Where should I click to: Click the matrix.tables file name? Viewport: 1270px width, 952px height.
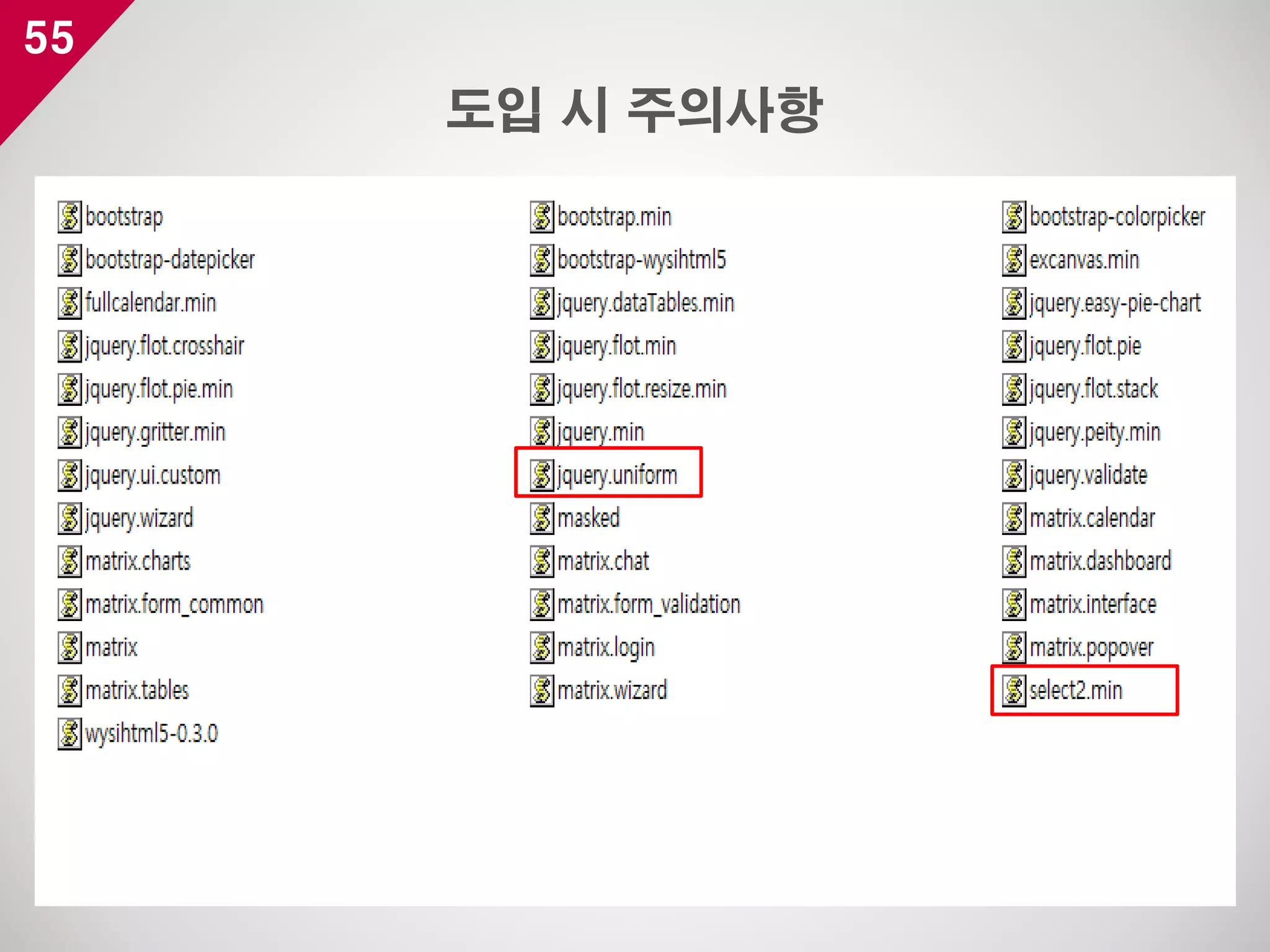pyautogui.click(x=137, y=690)
